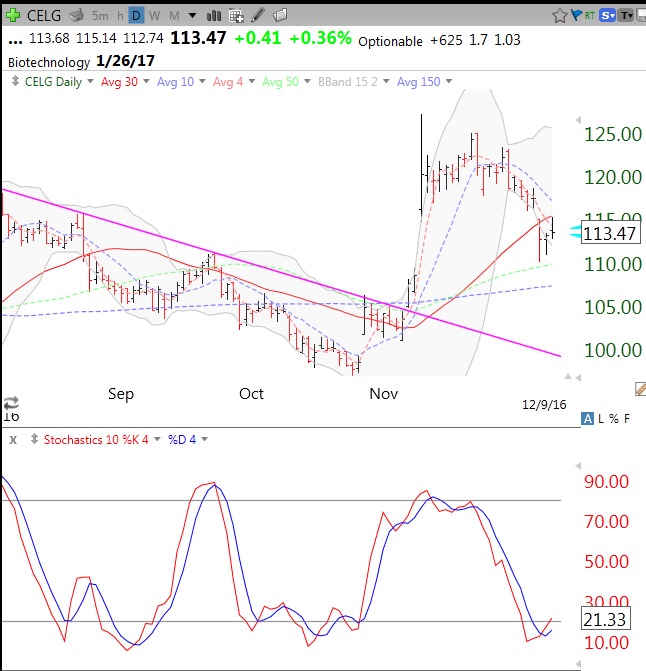Select the pencil drawing tools icon
The width and height of the screenshot is (646, 671).
258,15
